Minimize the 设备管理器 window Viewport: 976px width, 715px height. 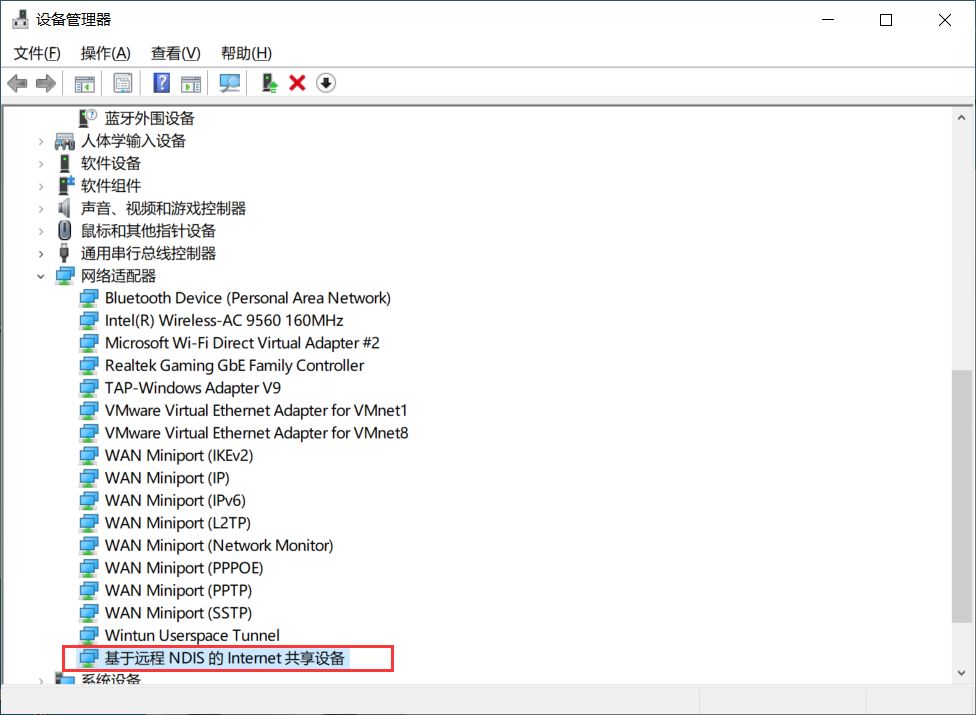[x=828, y=20]
